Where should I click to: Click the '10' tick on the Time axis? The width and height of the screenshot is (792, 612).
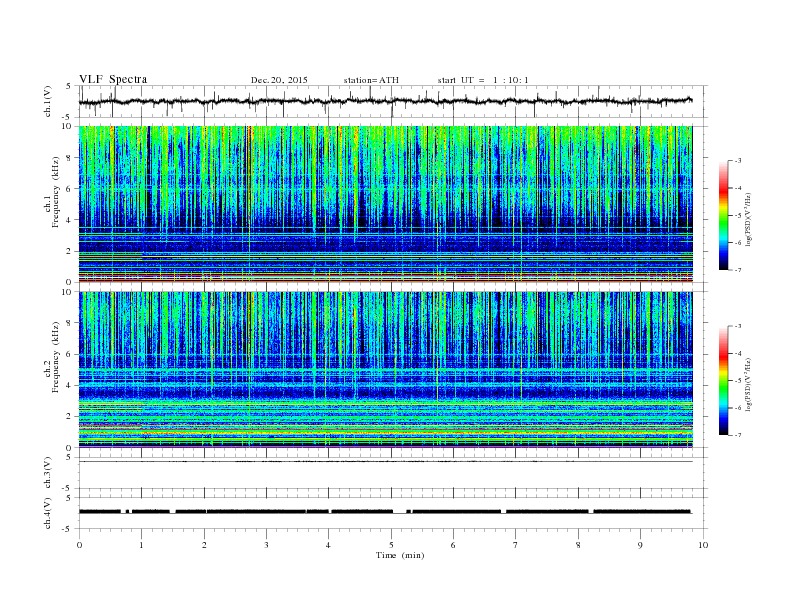pyautogui.click(x=703, y=545)
